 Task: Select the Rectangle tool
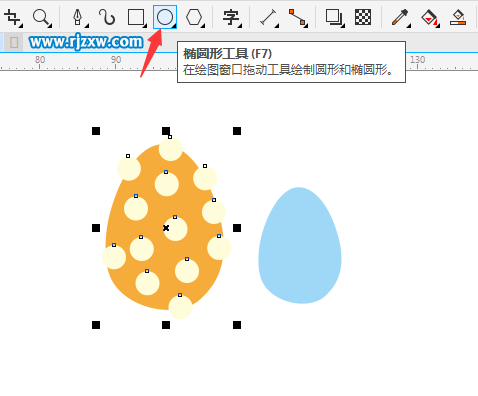(x=136, y=17)
